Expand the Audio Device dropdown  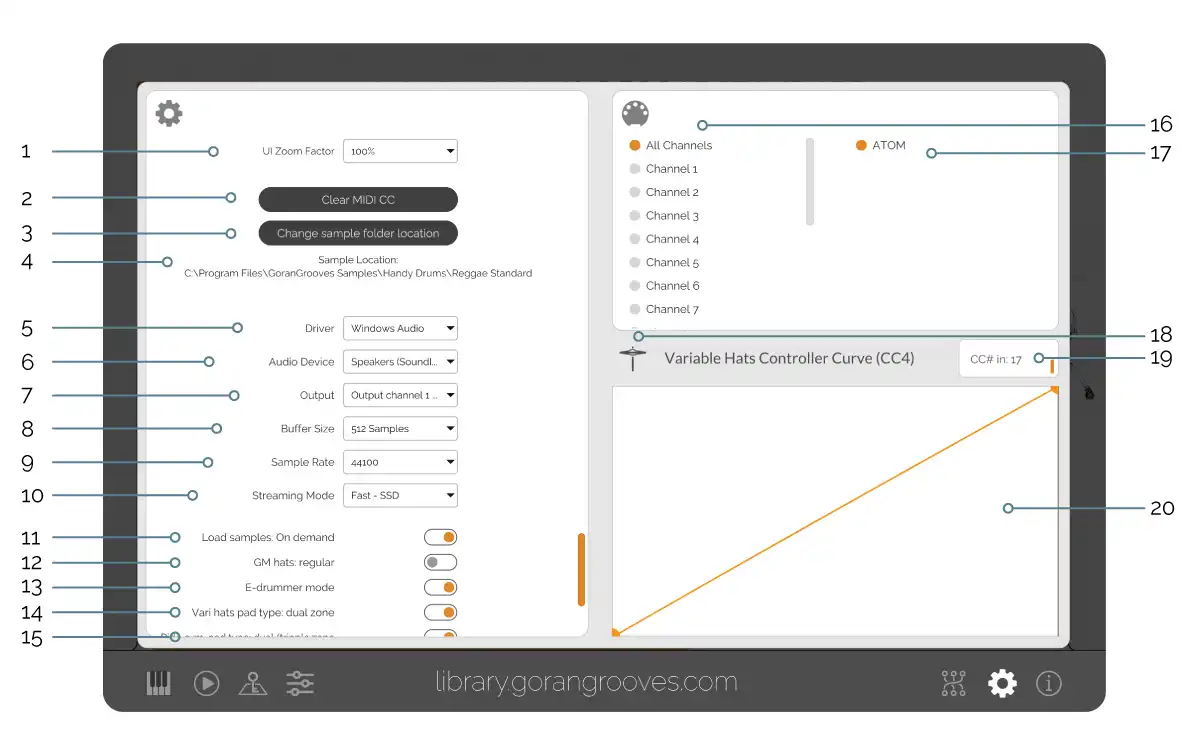pos(400,362)
